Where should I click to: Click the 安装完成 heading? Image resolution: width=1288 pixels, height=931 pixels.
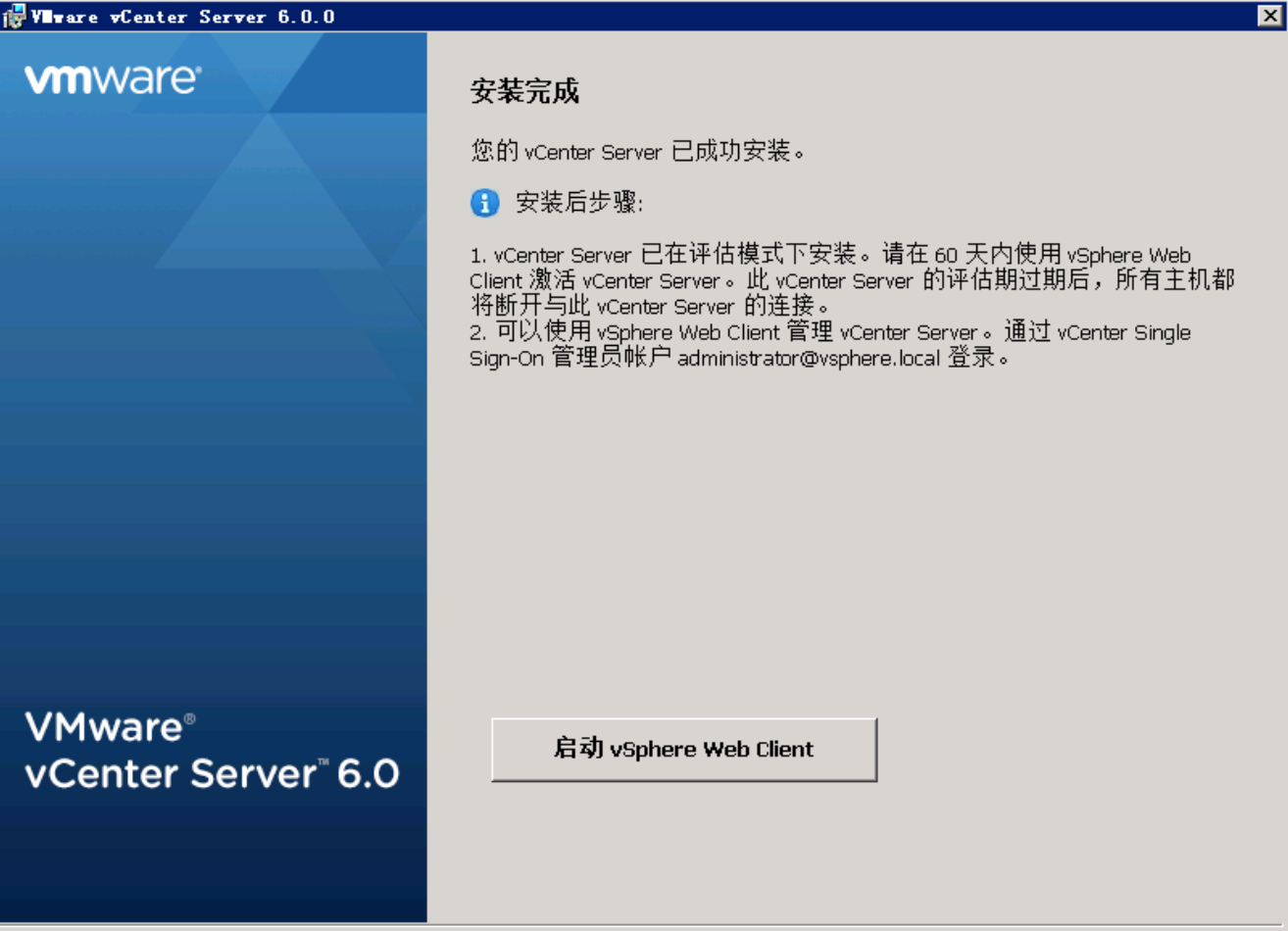point(524,92)
